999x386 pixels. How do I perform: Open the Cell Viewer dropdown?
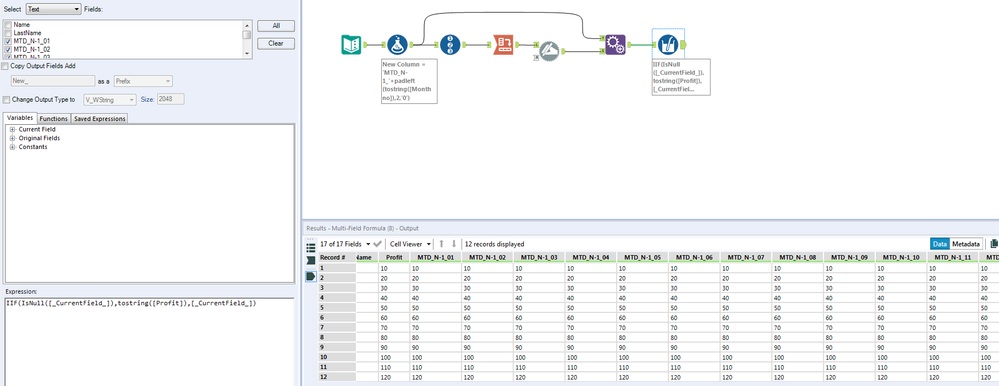tap(411, 244)
